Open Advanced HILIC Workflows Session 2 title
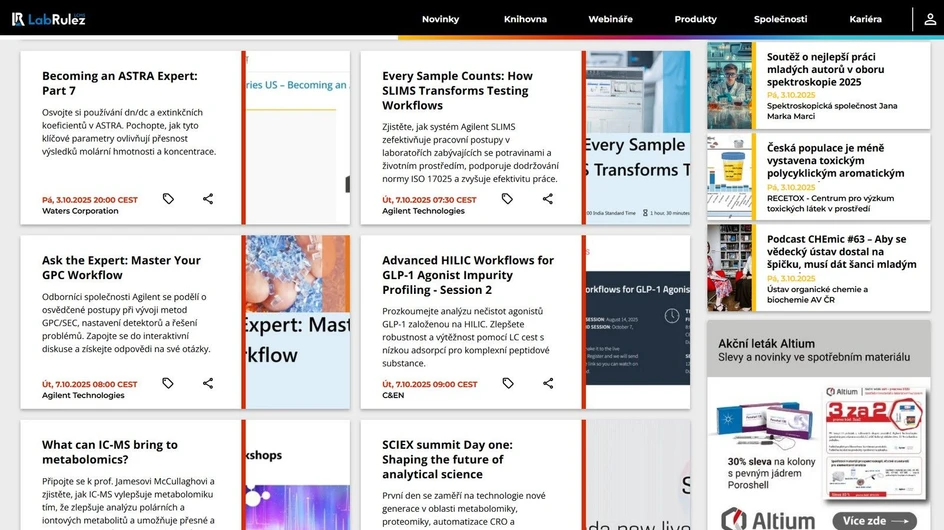The image size is (944, 530). point(468,275)
